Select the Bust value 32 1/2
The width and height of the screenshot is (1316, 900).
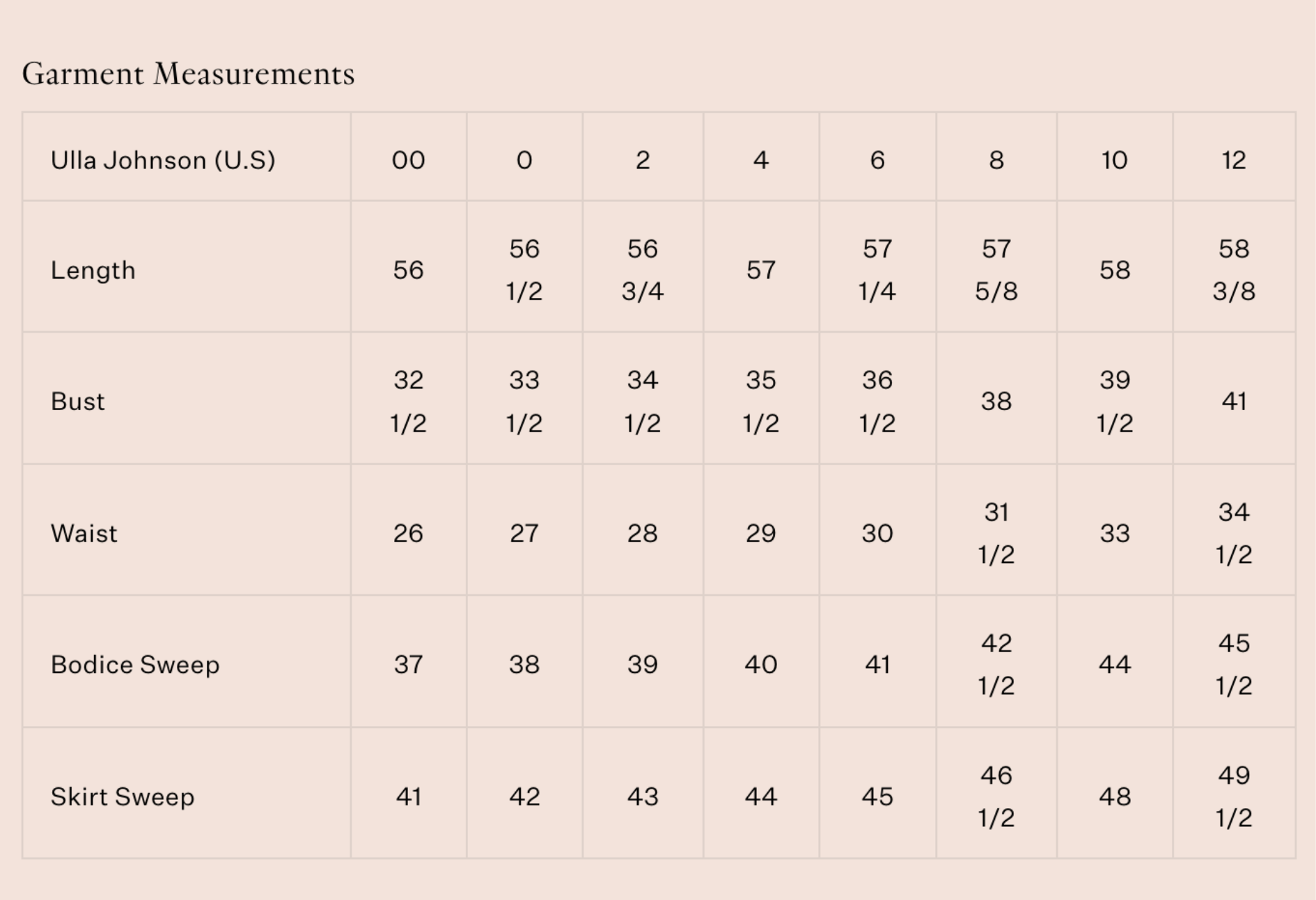pyautogui.click(x=408, y=402)
